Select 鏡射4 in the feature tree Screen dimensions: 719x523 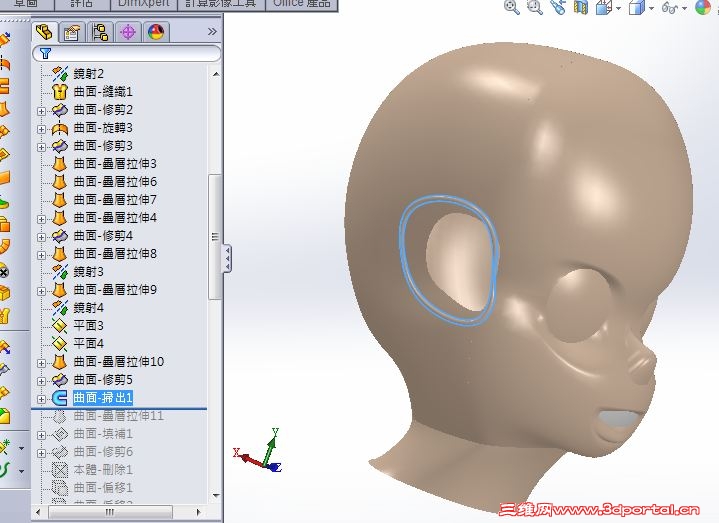tap(88, 308)
